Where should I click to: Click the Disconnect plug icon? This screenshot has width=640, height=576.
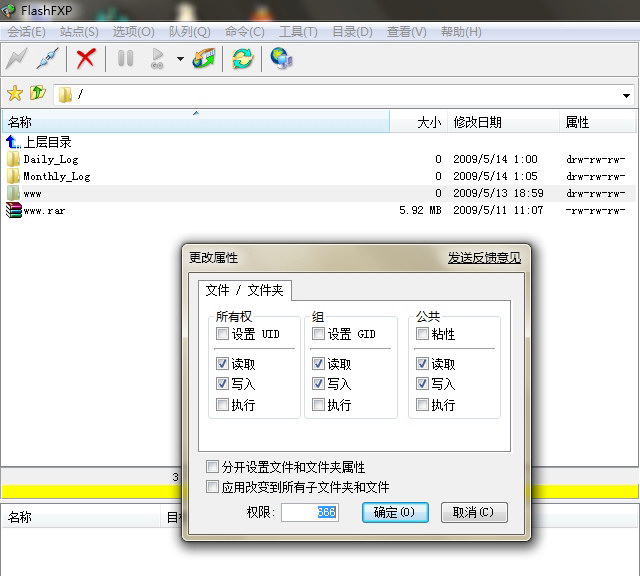pos(48,58)
